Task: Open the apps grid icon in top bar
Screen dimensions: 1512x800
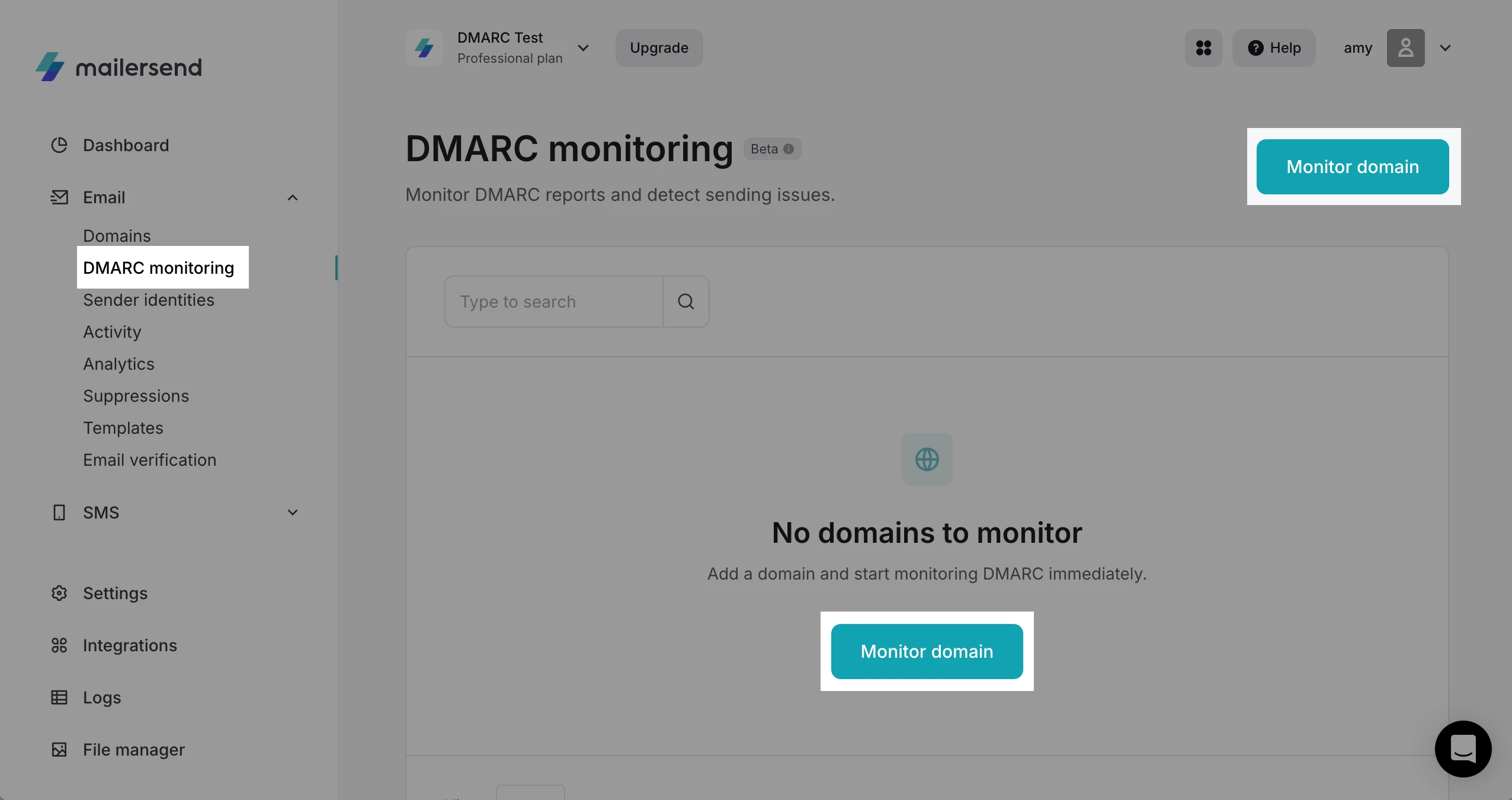Action: [1203, 48]
